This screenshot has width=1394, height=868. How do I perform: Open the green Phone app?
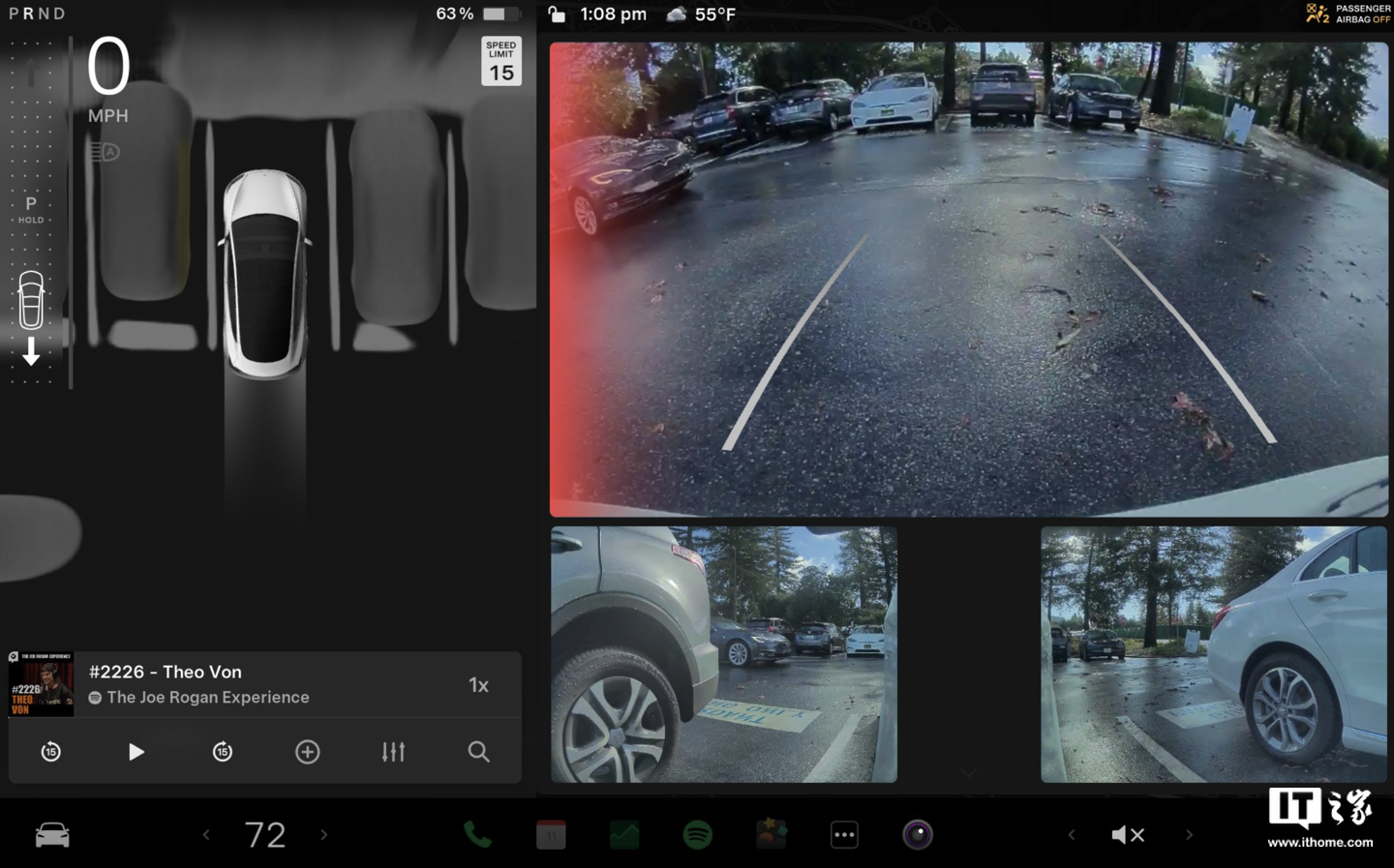point(477,834)
